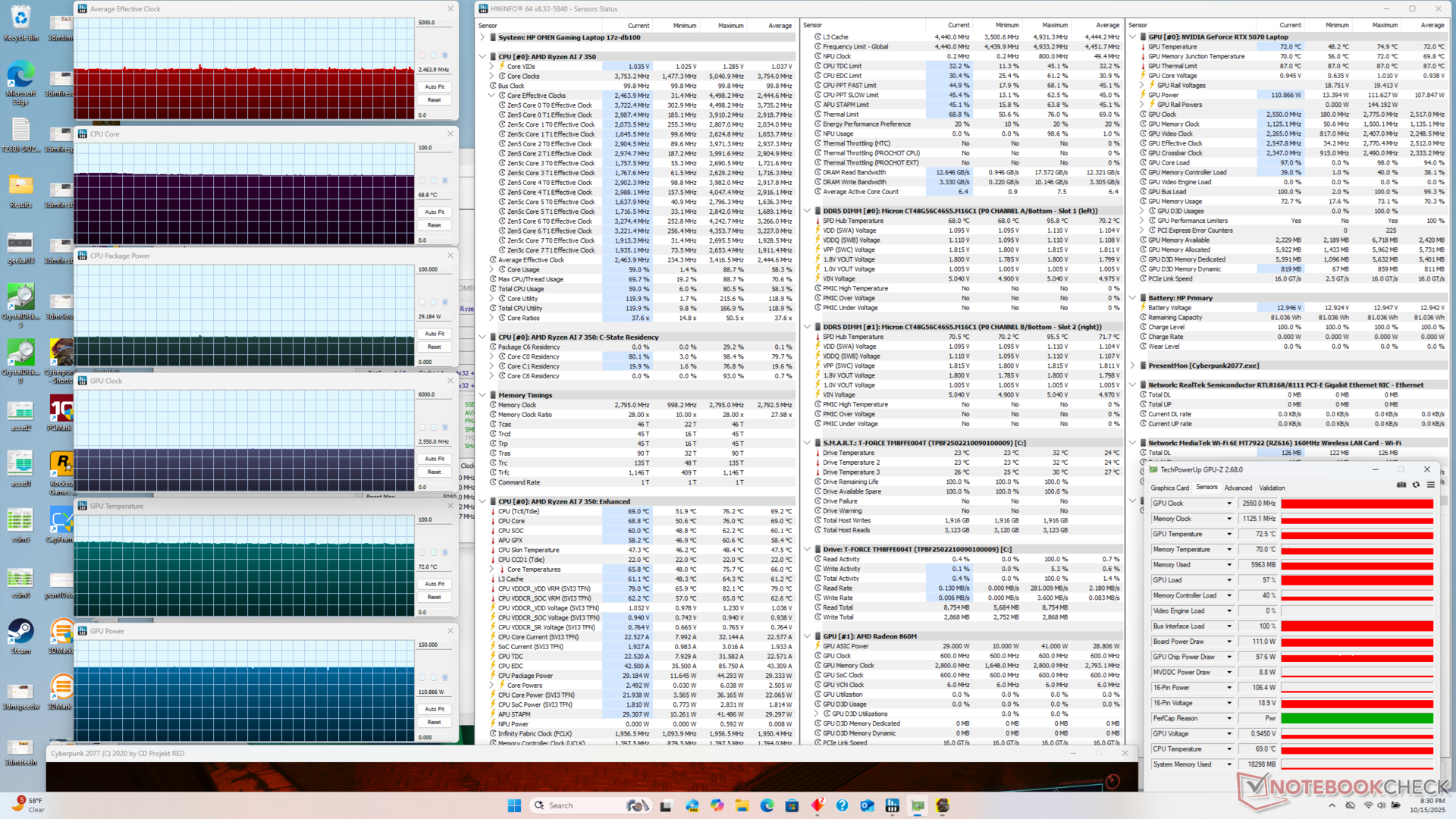Open GPU Load sensor dropdown in GPU-Z

click(1229, 580)
